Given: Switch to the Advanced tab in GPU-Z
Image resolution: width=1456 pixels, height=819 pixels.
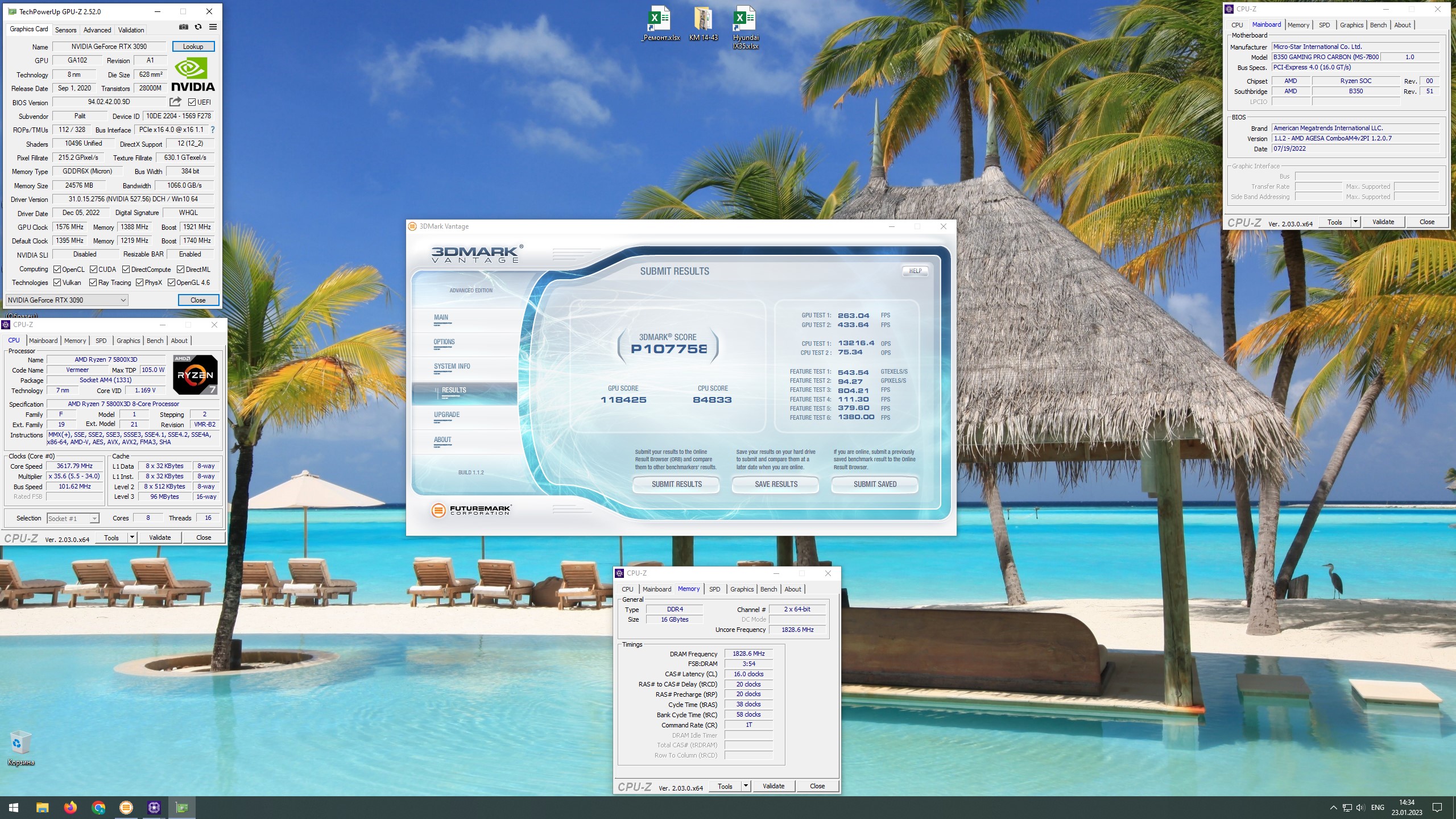Looking at the screenshot, I should point(97,30).
